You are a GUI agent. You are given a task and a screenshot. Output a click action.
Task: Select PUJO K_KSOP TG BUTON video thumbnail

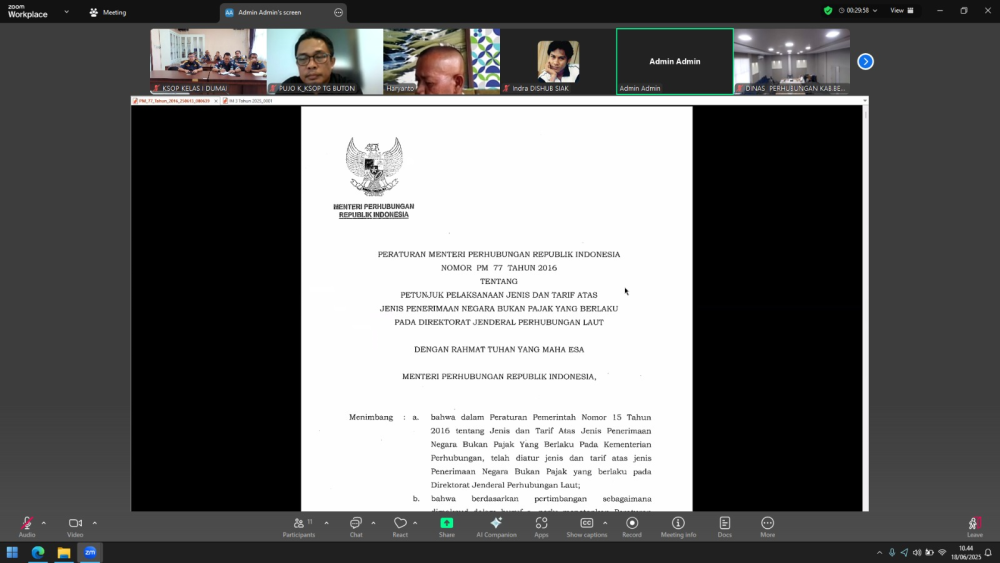tap(325, 61)
